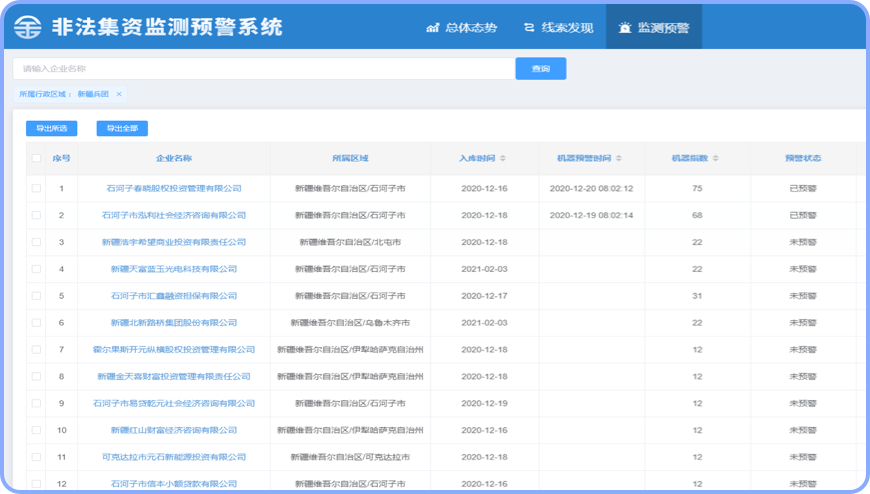Viewport: 870px width, 494px height.
Task: Sort by 机器预警时间 column arrows
Action: (619, 158)
